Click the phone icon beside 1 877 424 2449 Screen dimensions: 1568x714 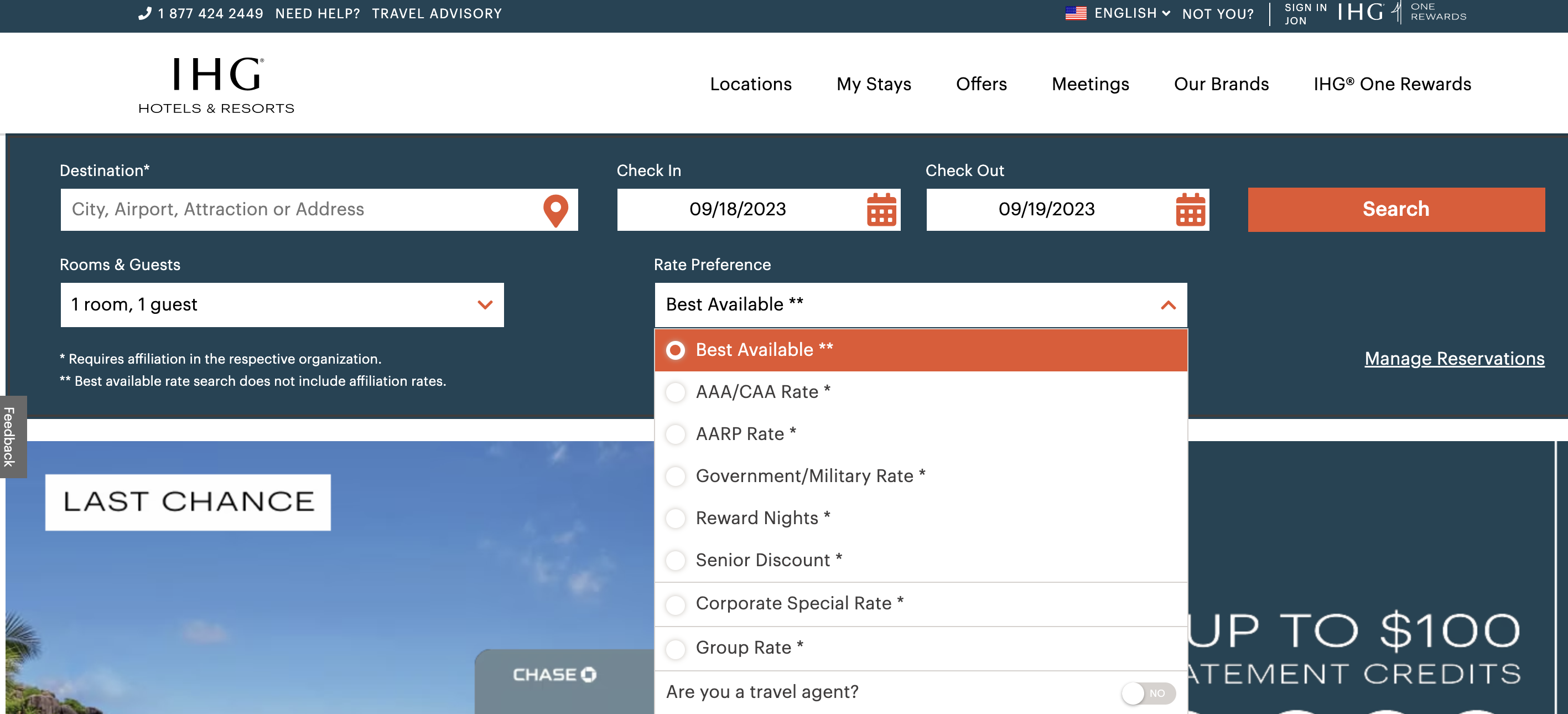[144, 13]
